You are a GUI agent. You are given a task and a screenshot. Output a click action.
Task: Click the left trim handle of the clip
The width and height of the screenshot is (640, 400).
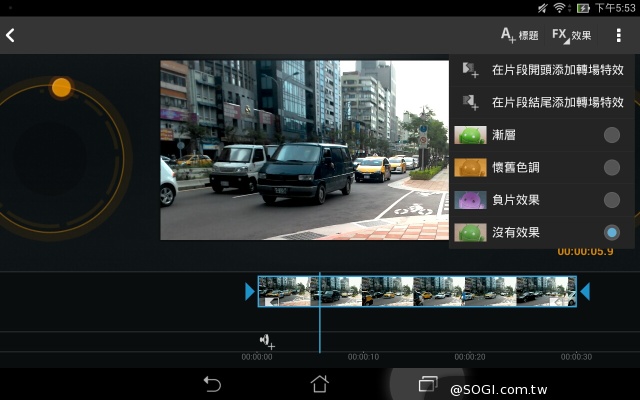click(x=250, y=291)
